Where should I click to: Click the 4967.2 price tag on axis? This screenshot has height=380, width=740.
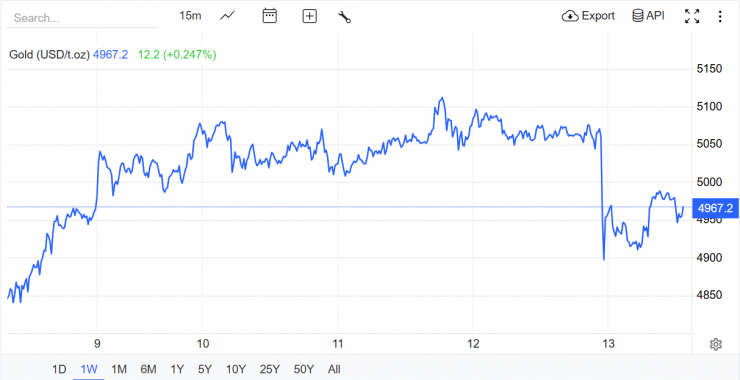(715, 208)
